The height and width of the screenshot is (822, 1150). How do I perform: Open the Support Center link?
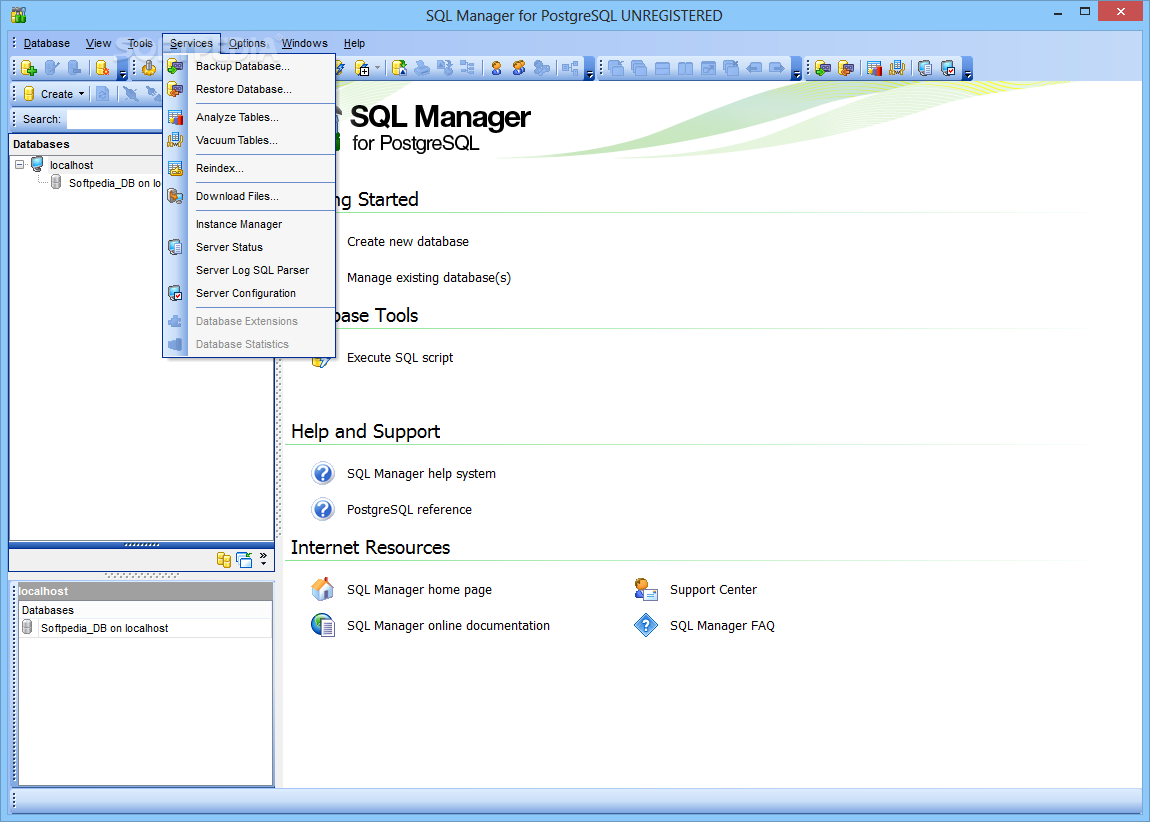tap(713, 589)
